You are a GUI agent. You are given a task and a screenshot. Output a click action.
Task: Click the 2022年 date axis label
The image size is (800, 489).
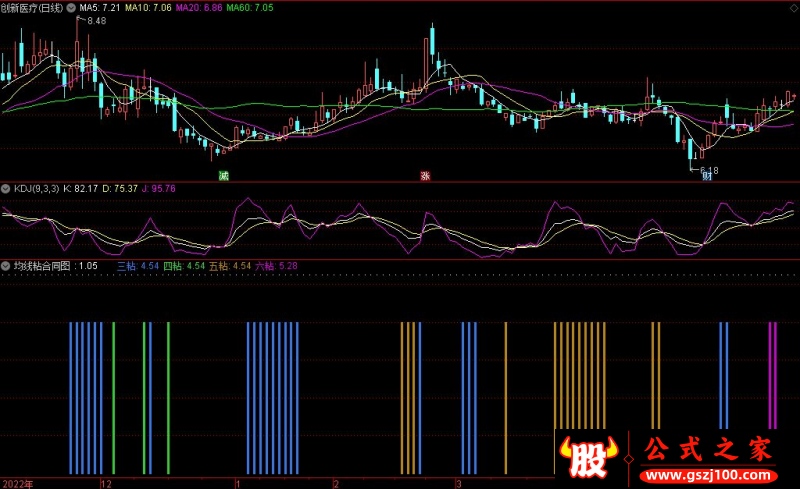tap(17, 482)
